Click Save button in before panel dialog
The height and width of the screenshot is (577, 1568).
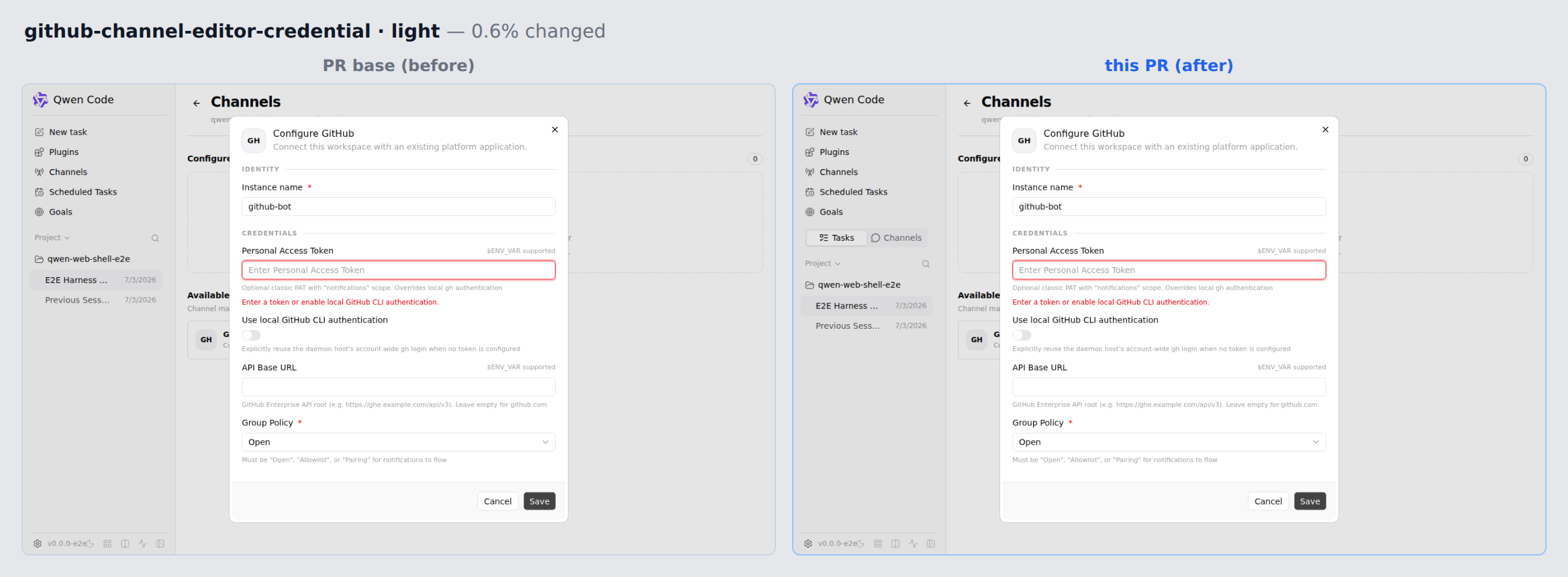tap(540, 501)
